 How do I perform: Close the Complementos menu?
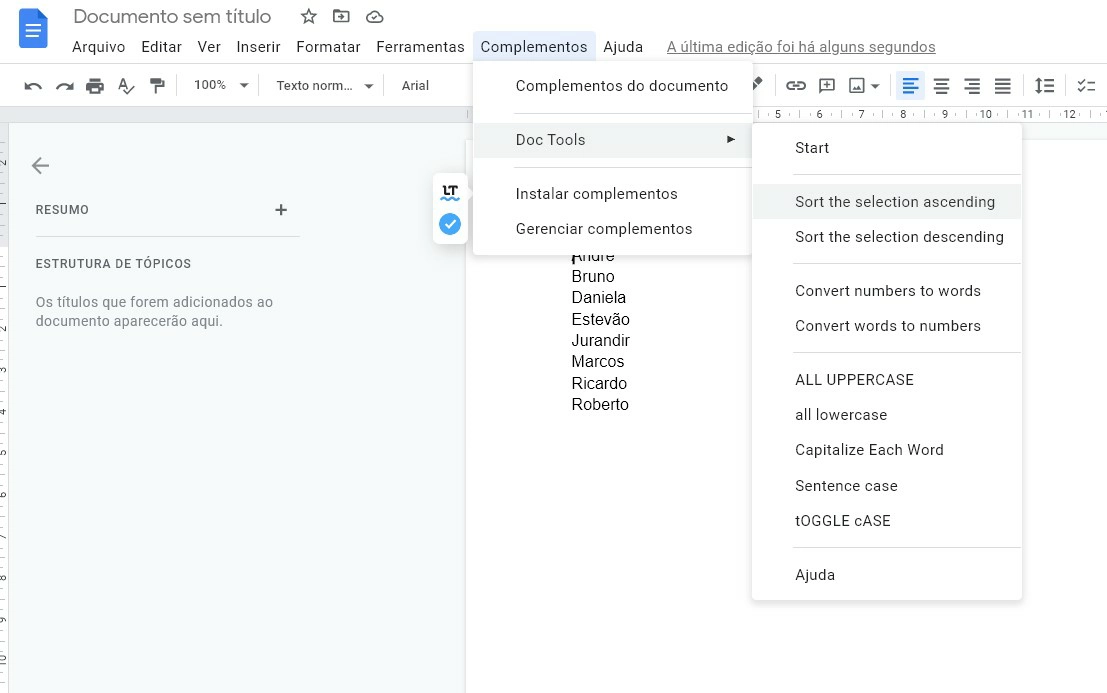tap(534, 47)
